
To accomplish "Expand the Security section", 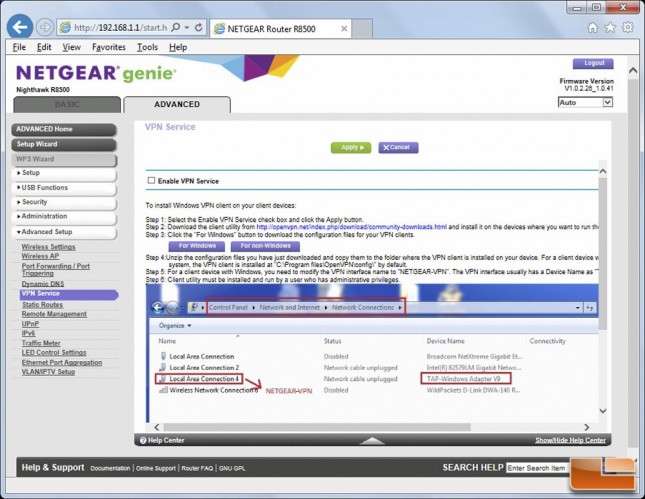I will click(x=64, y=202).
